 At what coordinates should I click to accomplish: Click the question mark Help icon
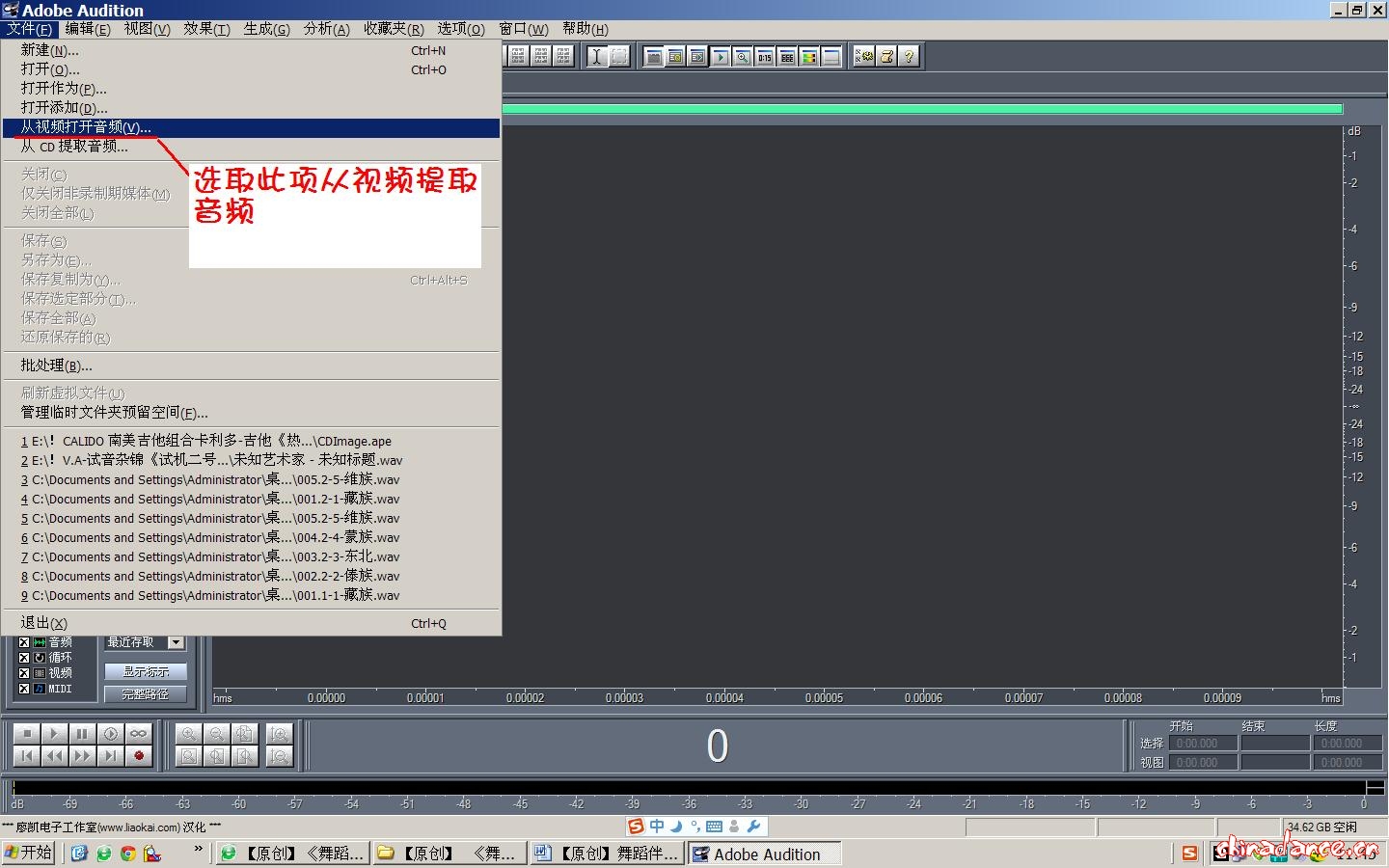point(909,57)
